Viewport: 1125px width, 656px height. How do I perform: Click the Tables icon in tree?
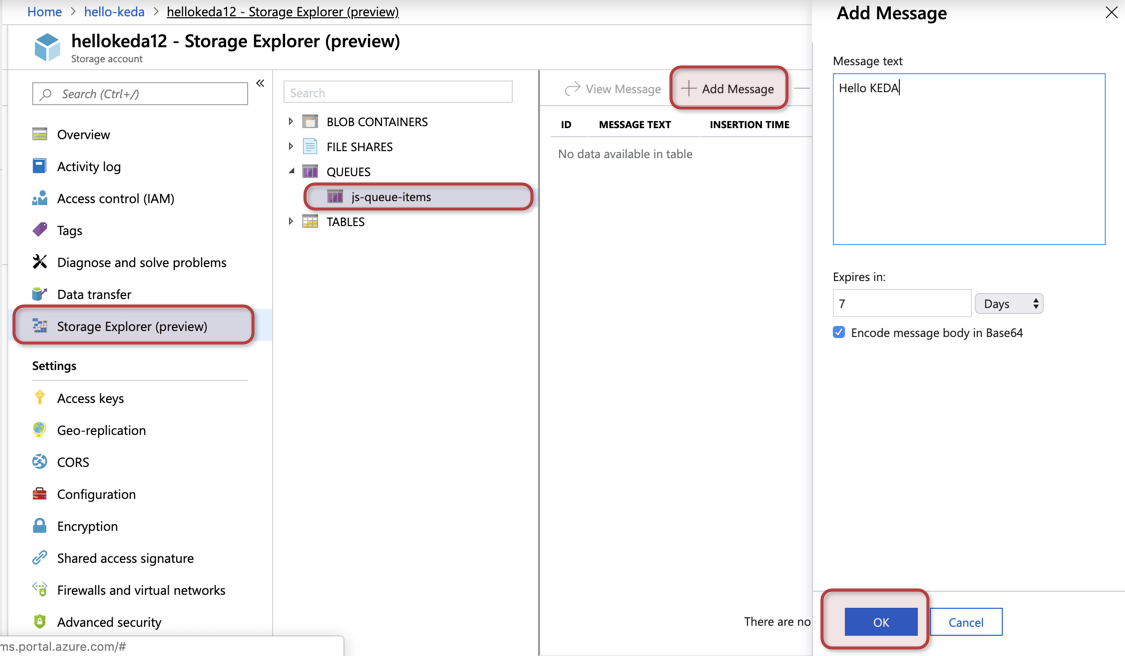pyautogui.click(x=310, y=221)
